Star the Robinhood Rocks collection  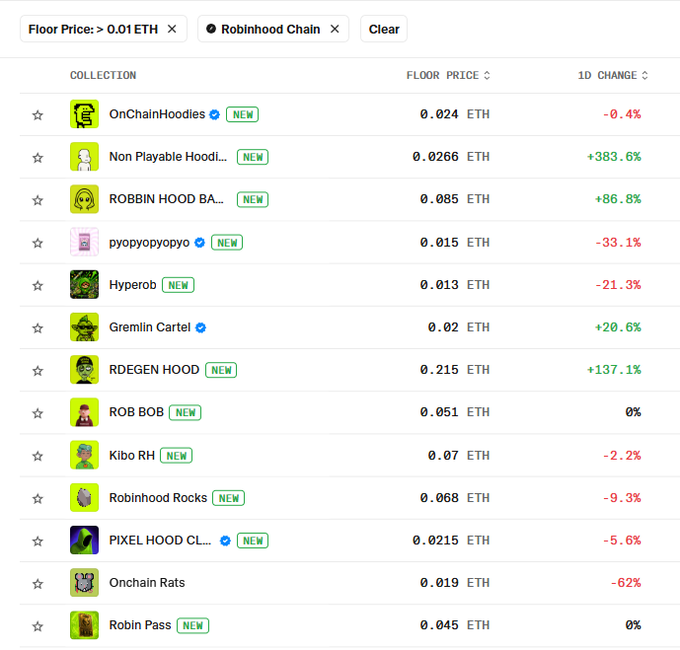pos(38,499)
